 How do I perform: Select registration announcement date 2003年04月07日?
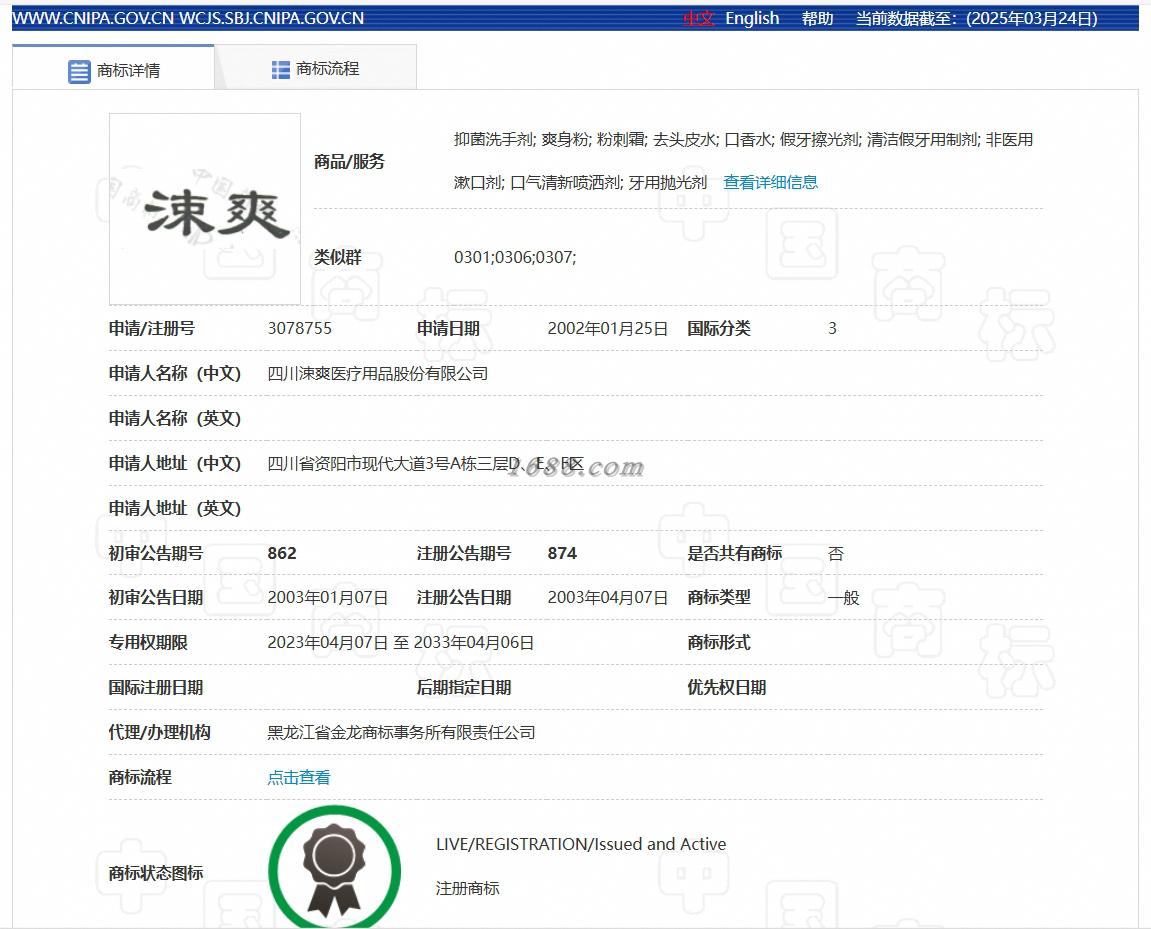(x=608, y=597)
